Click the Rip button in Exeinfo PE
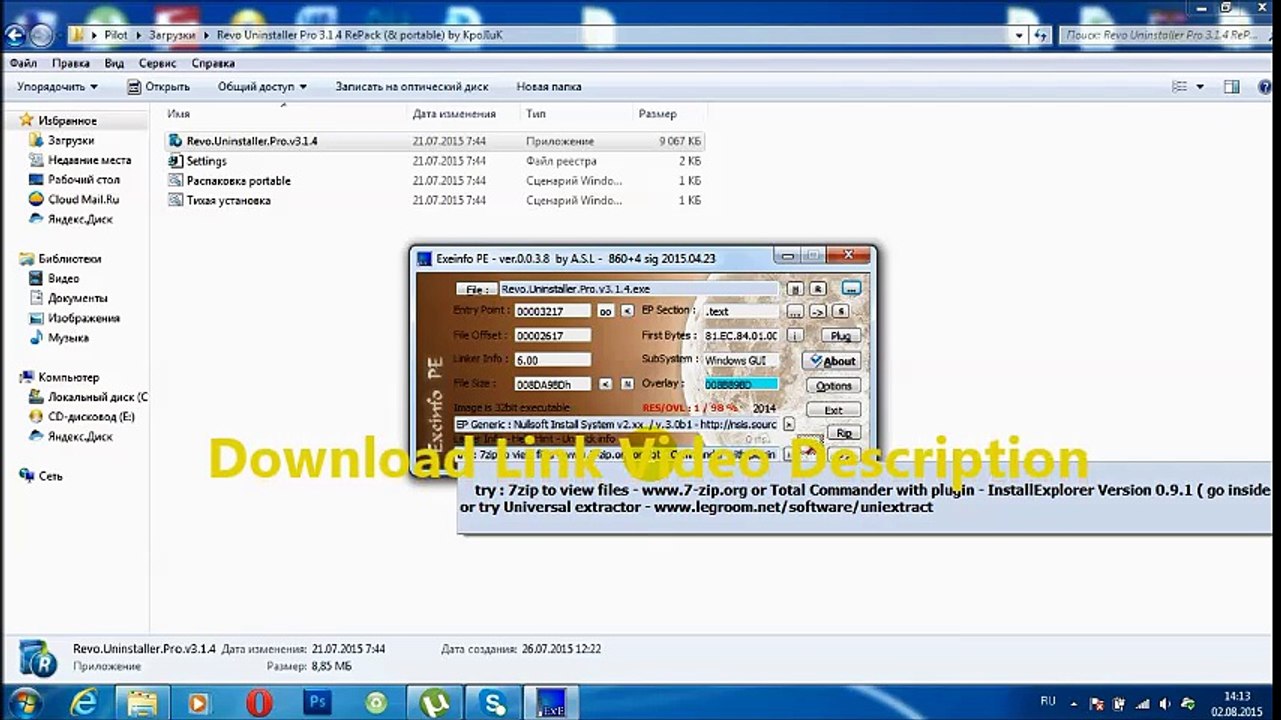1281x720 pixels. pyautogui.click(x=844, y=433)
